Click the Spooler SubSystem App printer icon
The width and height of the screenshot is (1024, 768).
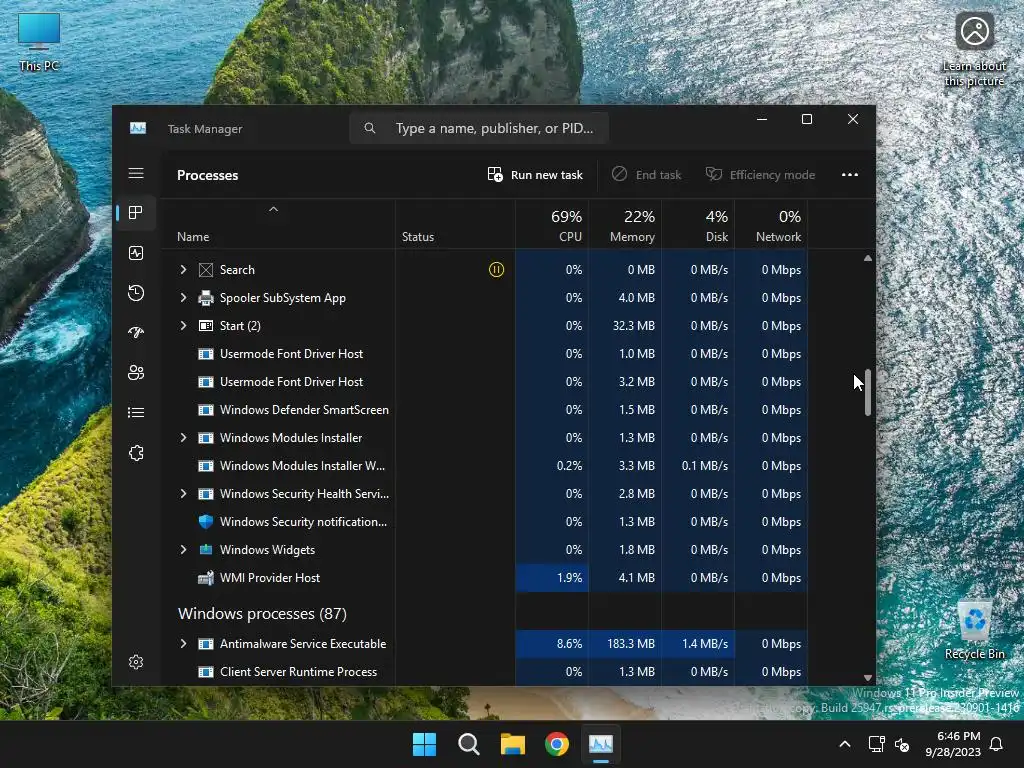[206, 298]
